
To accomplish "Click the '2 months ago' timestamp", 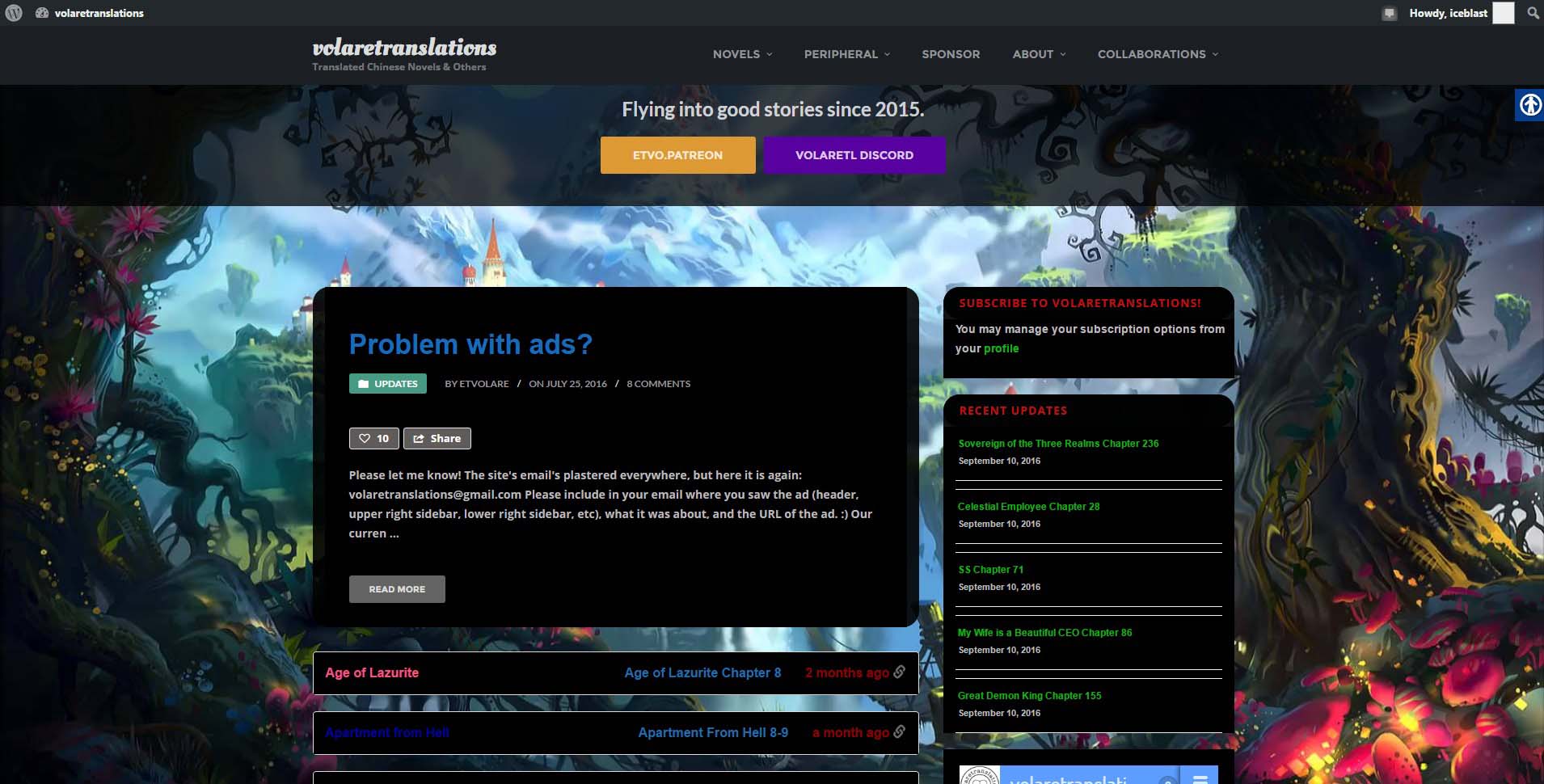I will (846, 672).
